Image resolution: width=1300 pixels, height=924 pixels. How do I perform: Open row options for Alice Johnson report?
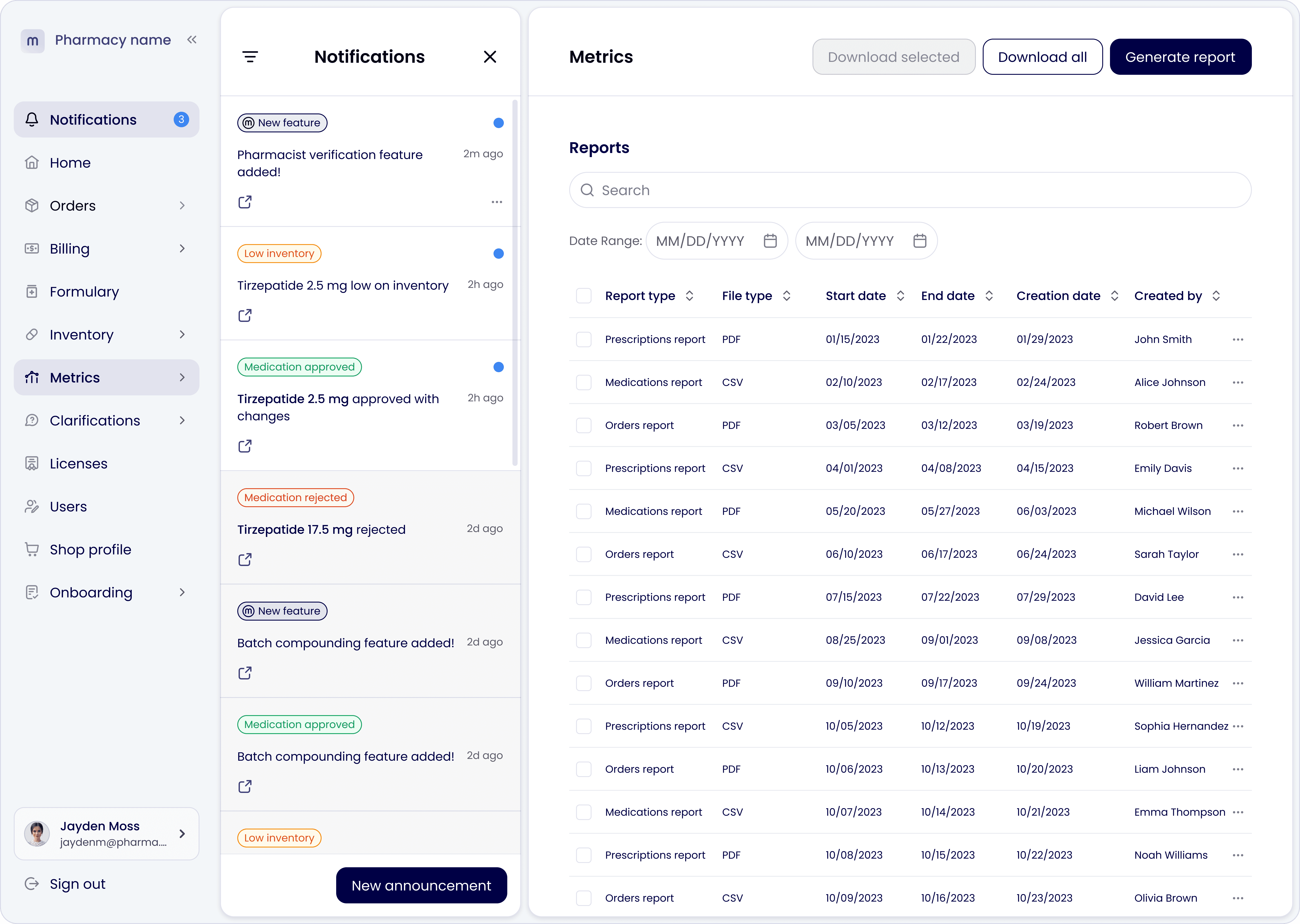(1238, 382)
